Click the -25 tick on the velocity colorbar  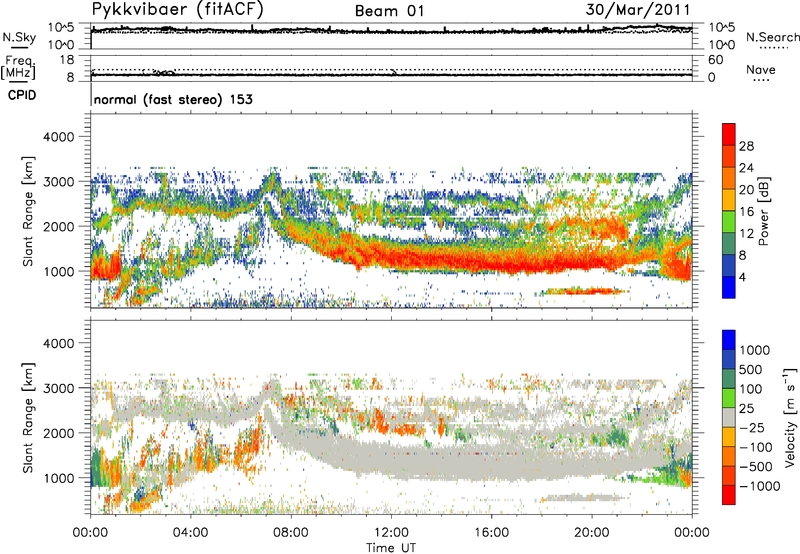[x=754, y=427]
